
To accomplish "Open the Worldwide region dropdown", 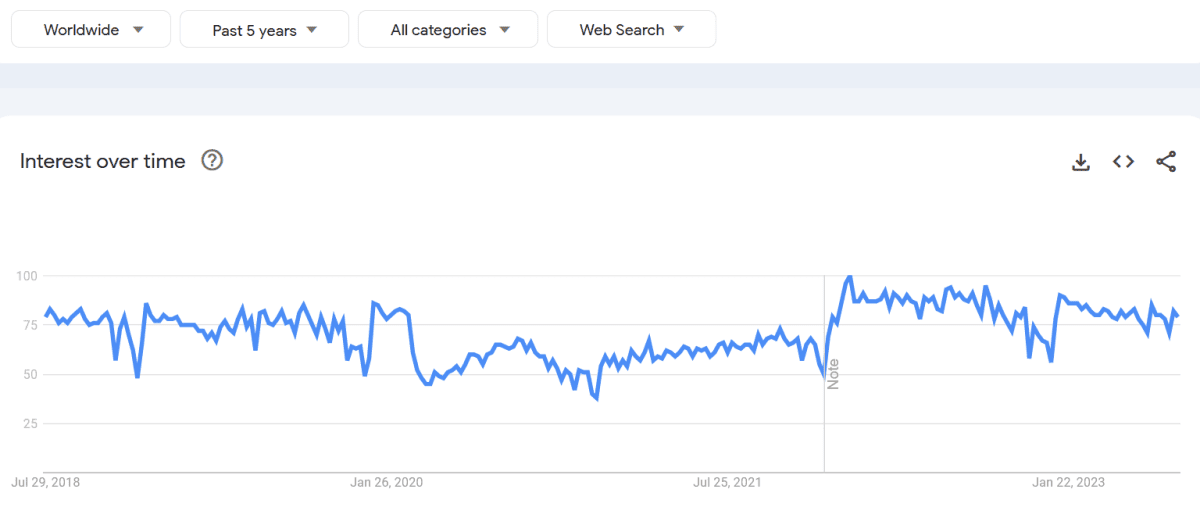I will (91, 30).
